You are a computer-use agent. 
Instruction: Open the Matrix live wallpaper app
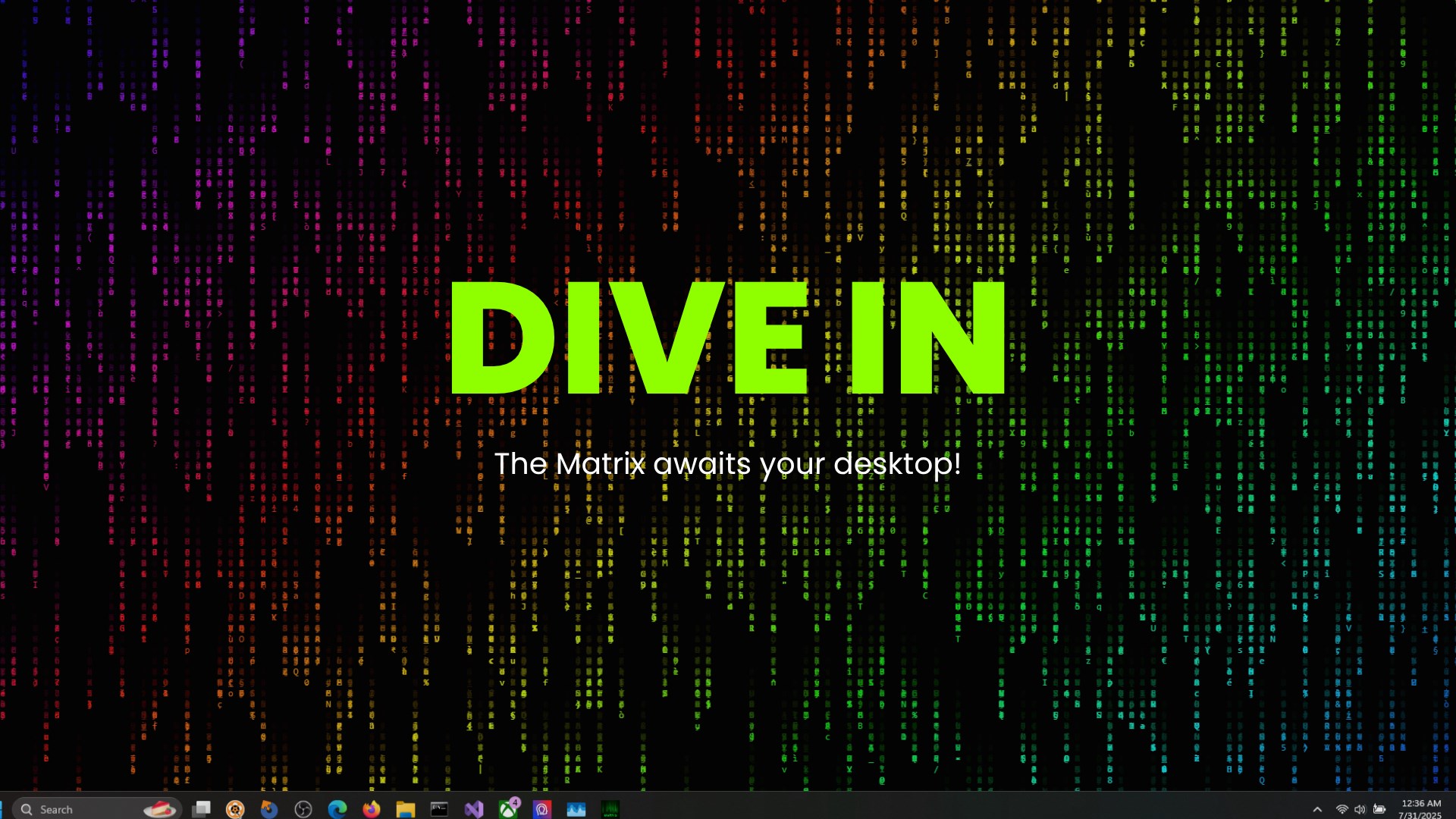pyautogui.click(x=610, y=809)
